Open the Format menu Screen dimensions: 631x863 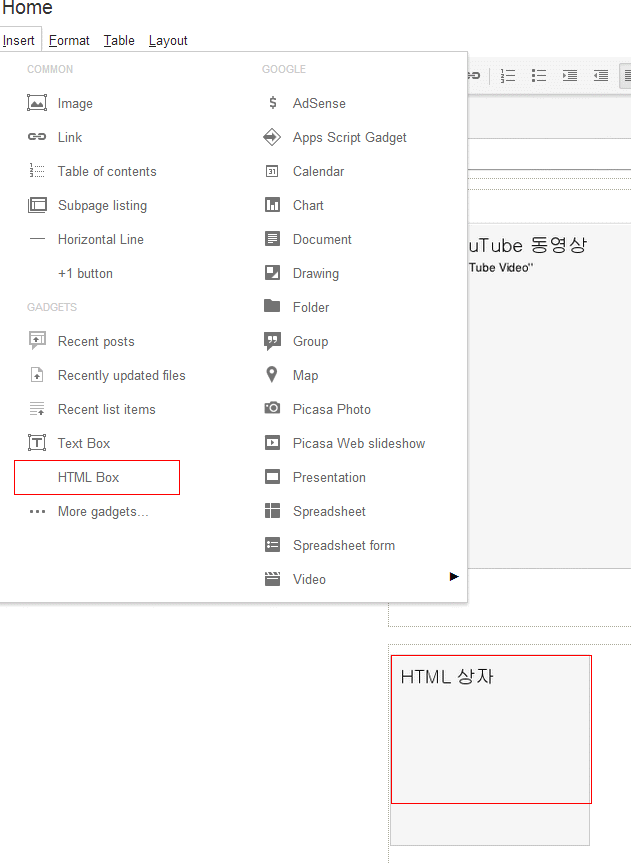[x=69, y=41]
